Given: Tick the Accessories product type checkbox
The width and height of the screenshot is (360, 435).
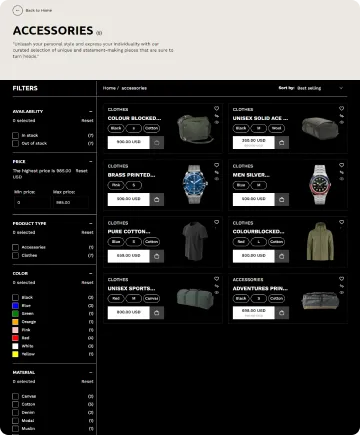Looking at the screenshot, I should pos(15,247).
